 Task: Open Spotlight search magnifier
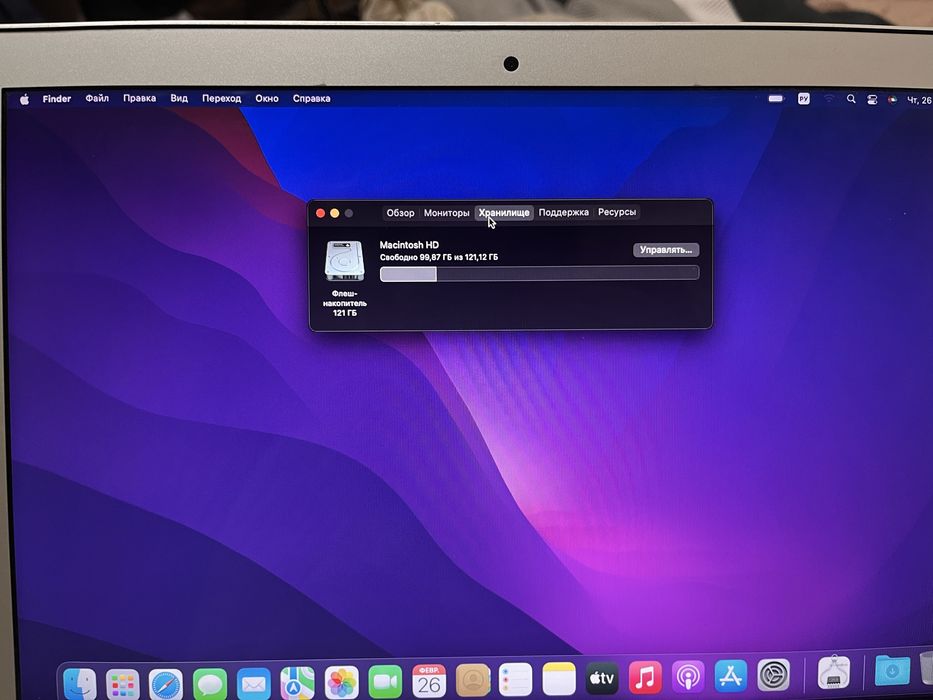coord(851,99)
